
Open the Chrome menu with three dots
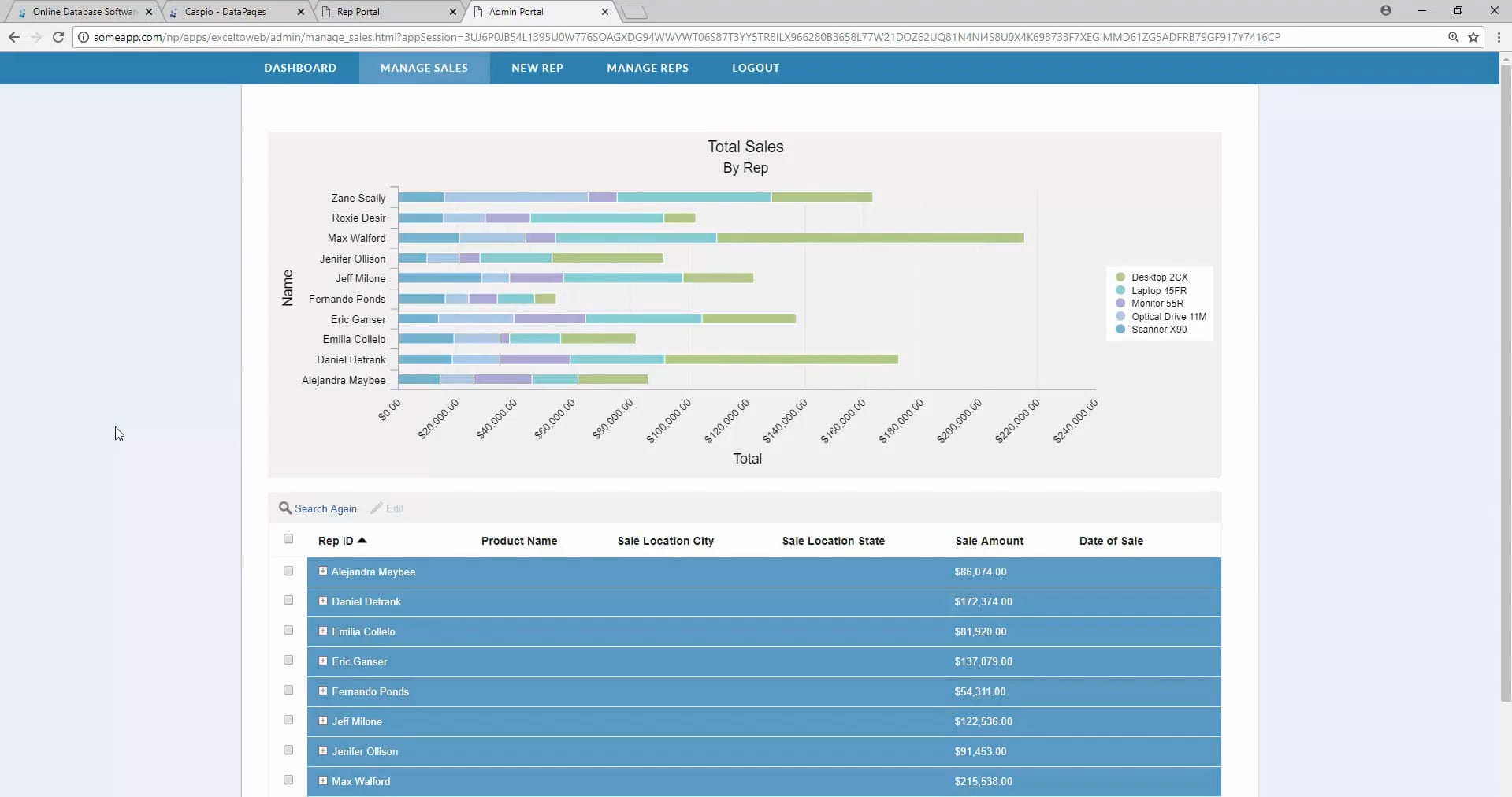point(1499,36)
